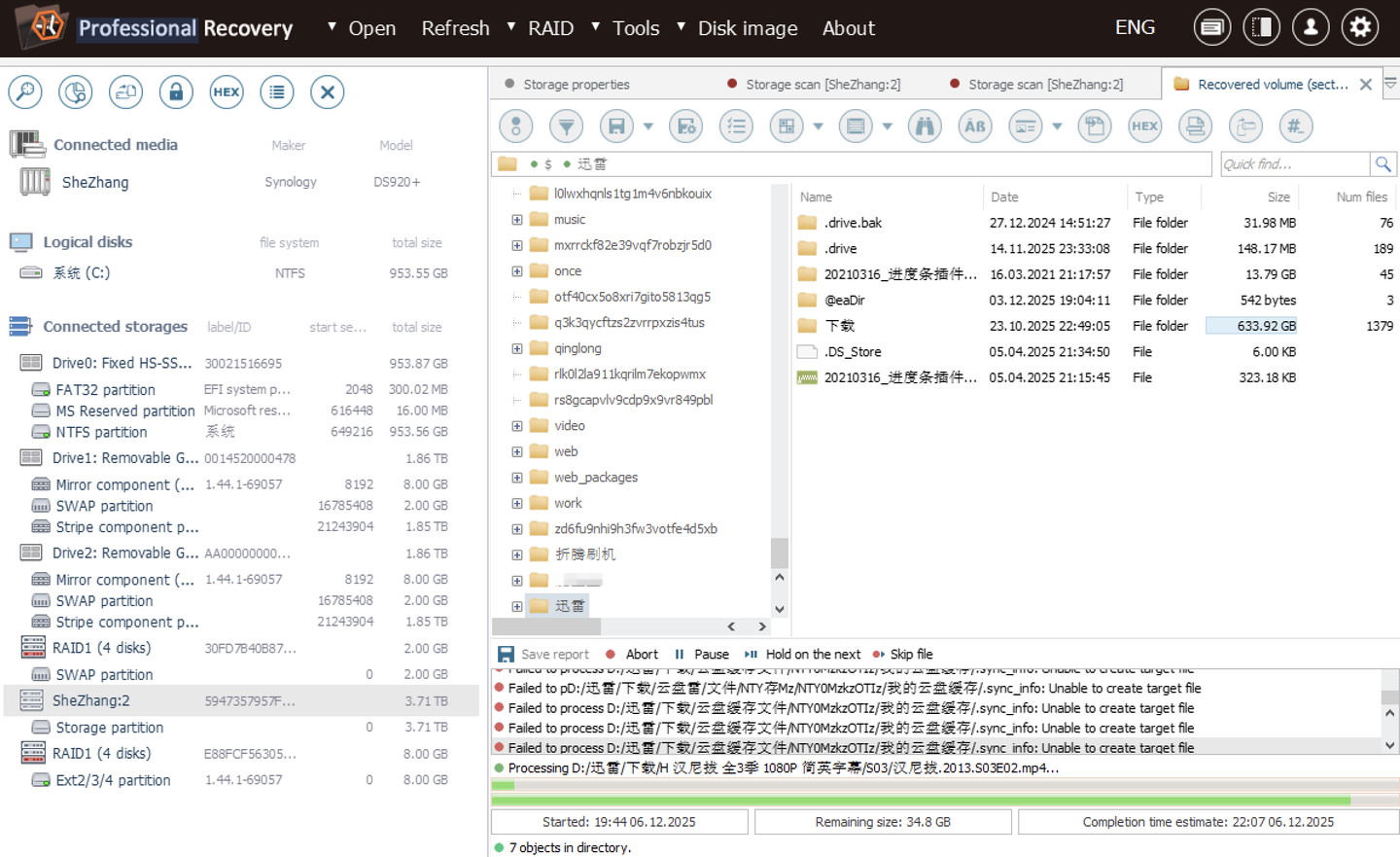This screenshot has height=857, width=1400.
Task: Open the dropdown arrow beside the list layout icon
Action: click(888, 126)
